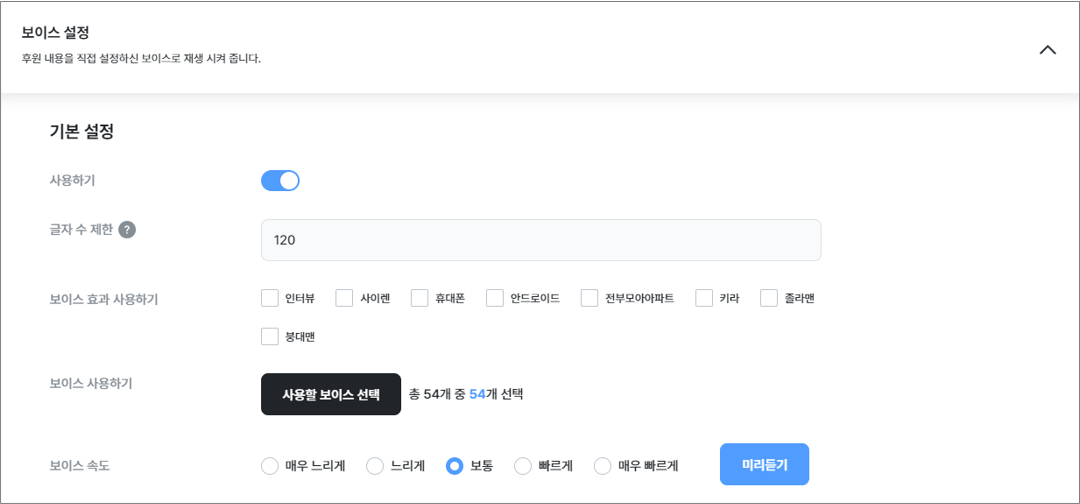Click the 글자 수 제한 label text
This screenshot has height=504, width=1080.
click(81, 229)
